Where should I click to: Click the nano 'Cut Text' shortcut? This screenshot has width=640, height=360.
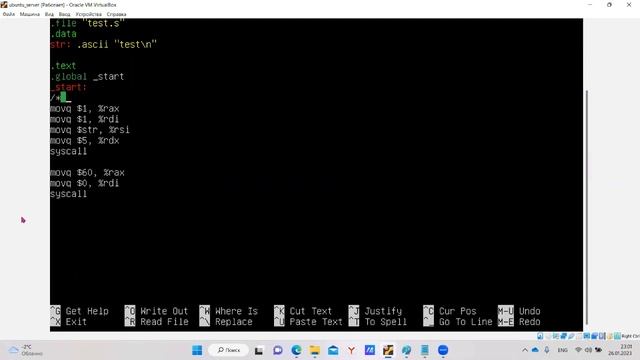coord(303,311)
